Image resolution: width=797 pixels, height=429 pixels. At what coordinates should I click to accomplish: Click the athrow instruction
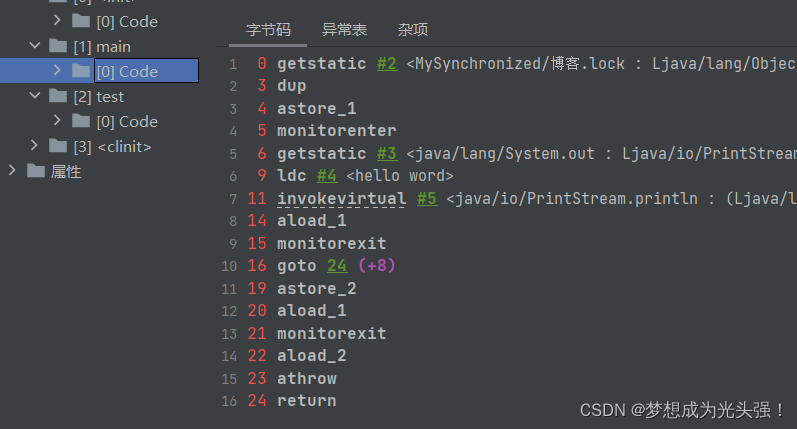click(x=306, y=378)
